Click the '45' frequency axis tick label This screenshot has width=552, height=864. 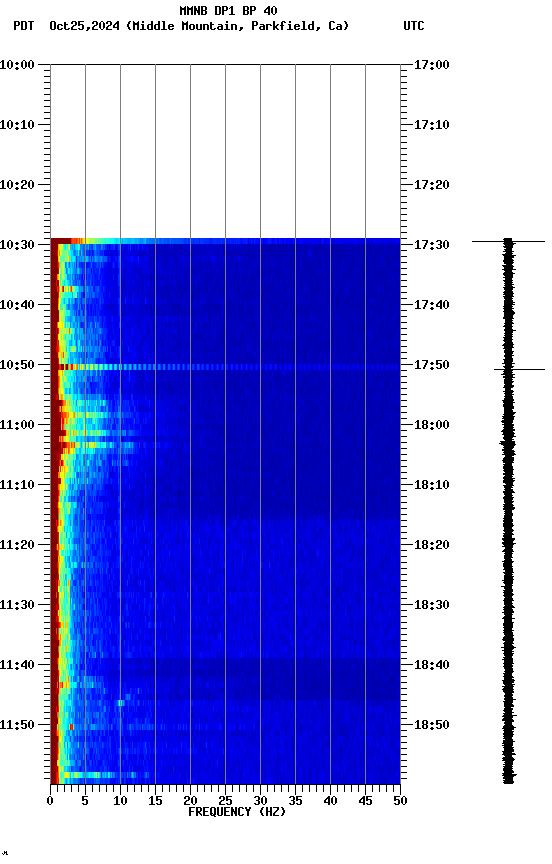point(365,802)
